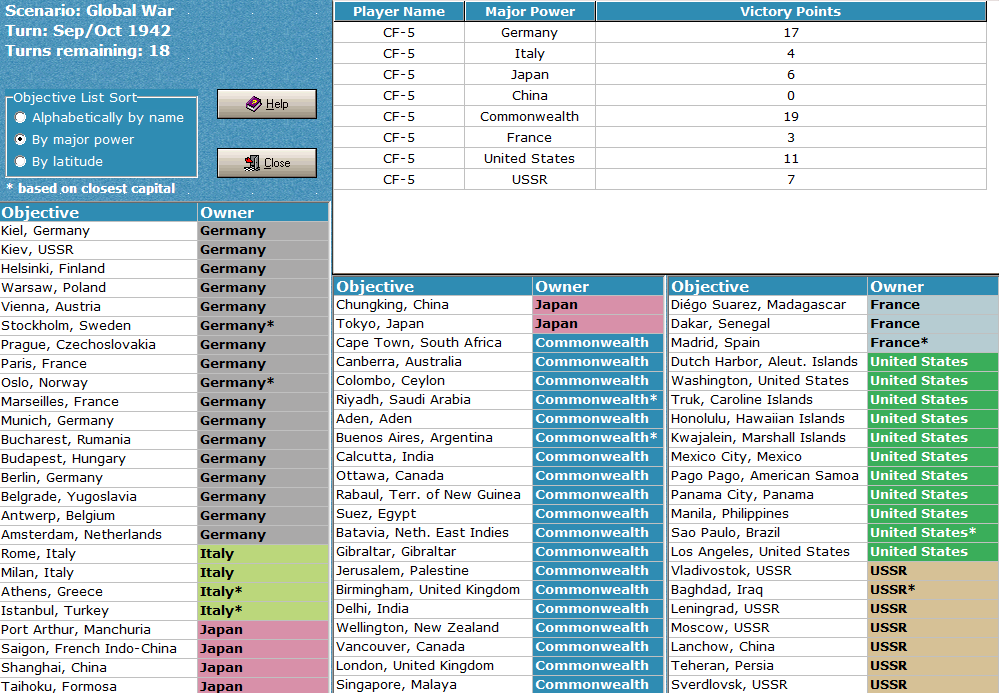Click the Help book icon

click(x=254, y=104)
